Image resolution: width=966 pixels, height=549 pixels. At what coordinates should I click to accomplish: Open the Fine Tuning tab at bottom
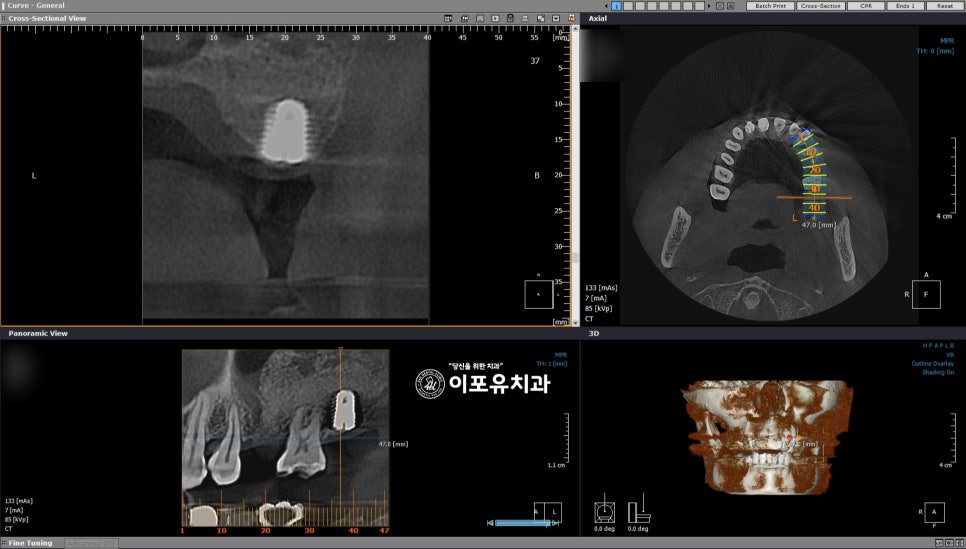coord(30,543)
